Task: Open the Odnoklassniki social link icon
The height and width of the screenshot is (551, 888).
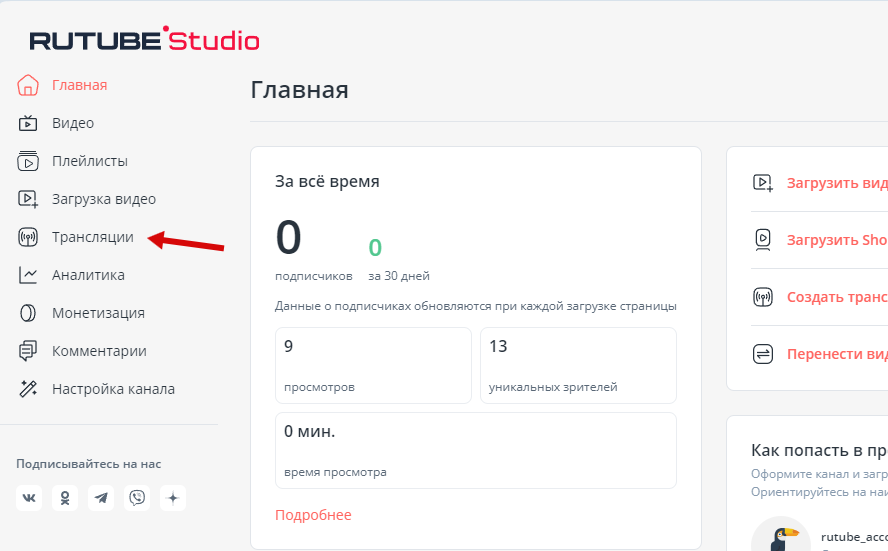Action: [65, 498]
